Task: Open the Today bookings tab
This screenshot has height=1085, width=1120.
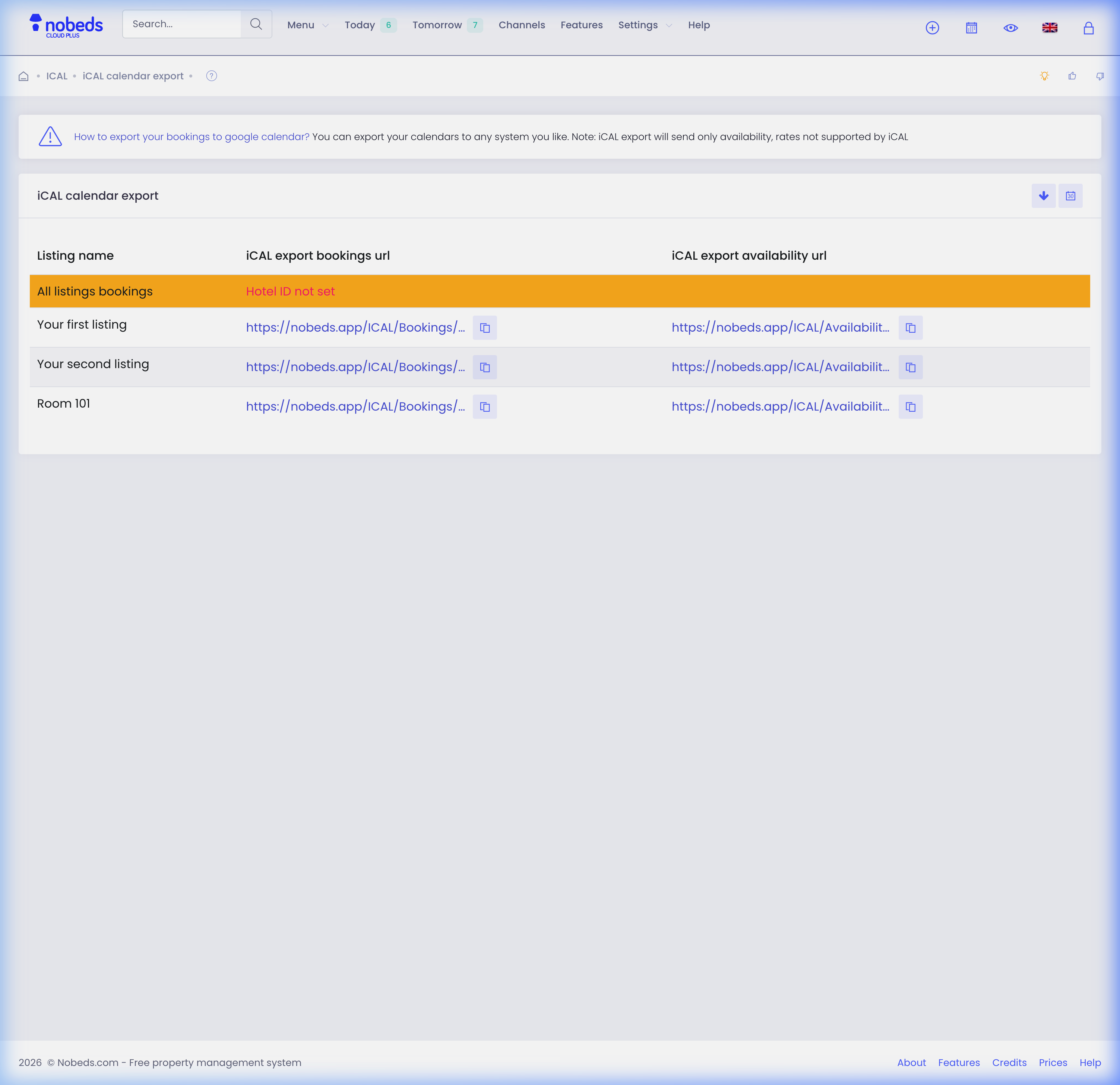Action: point(370,25)
